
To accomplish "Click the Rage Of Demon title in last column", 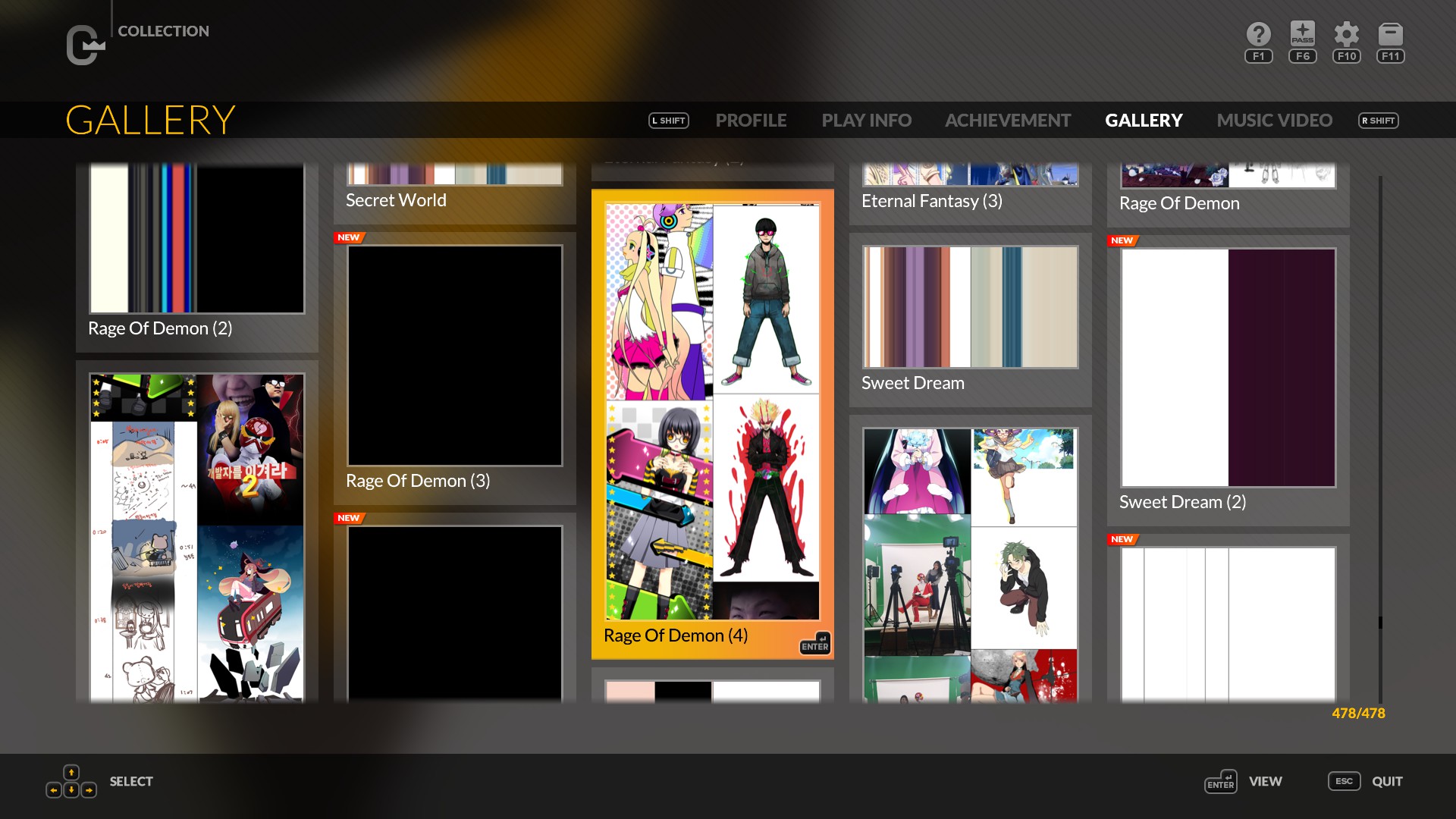I will (x=1179, y=203).
